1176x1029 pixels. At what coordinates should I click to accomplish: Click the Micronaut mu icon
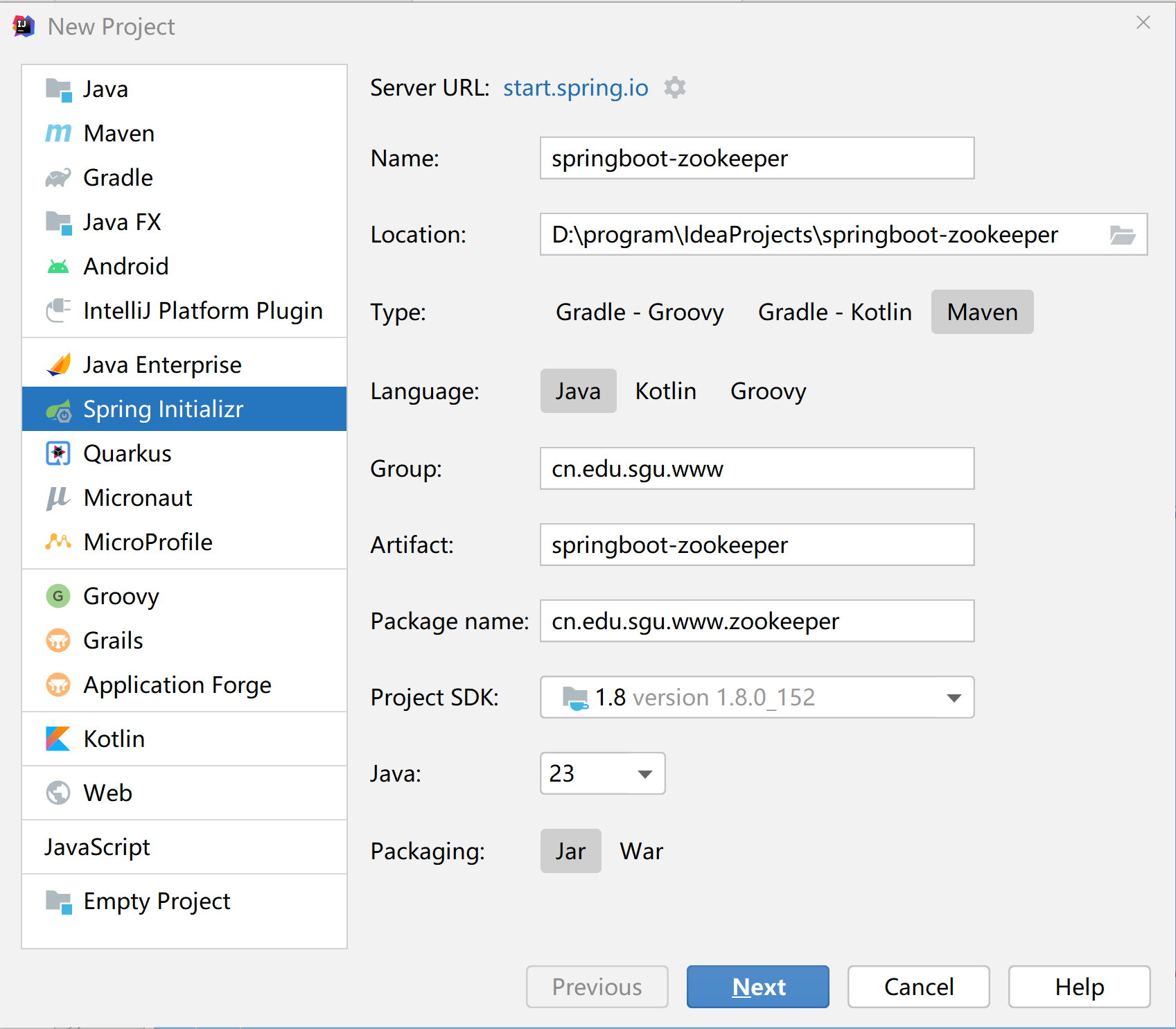[x=58, y=498]
